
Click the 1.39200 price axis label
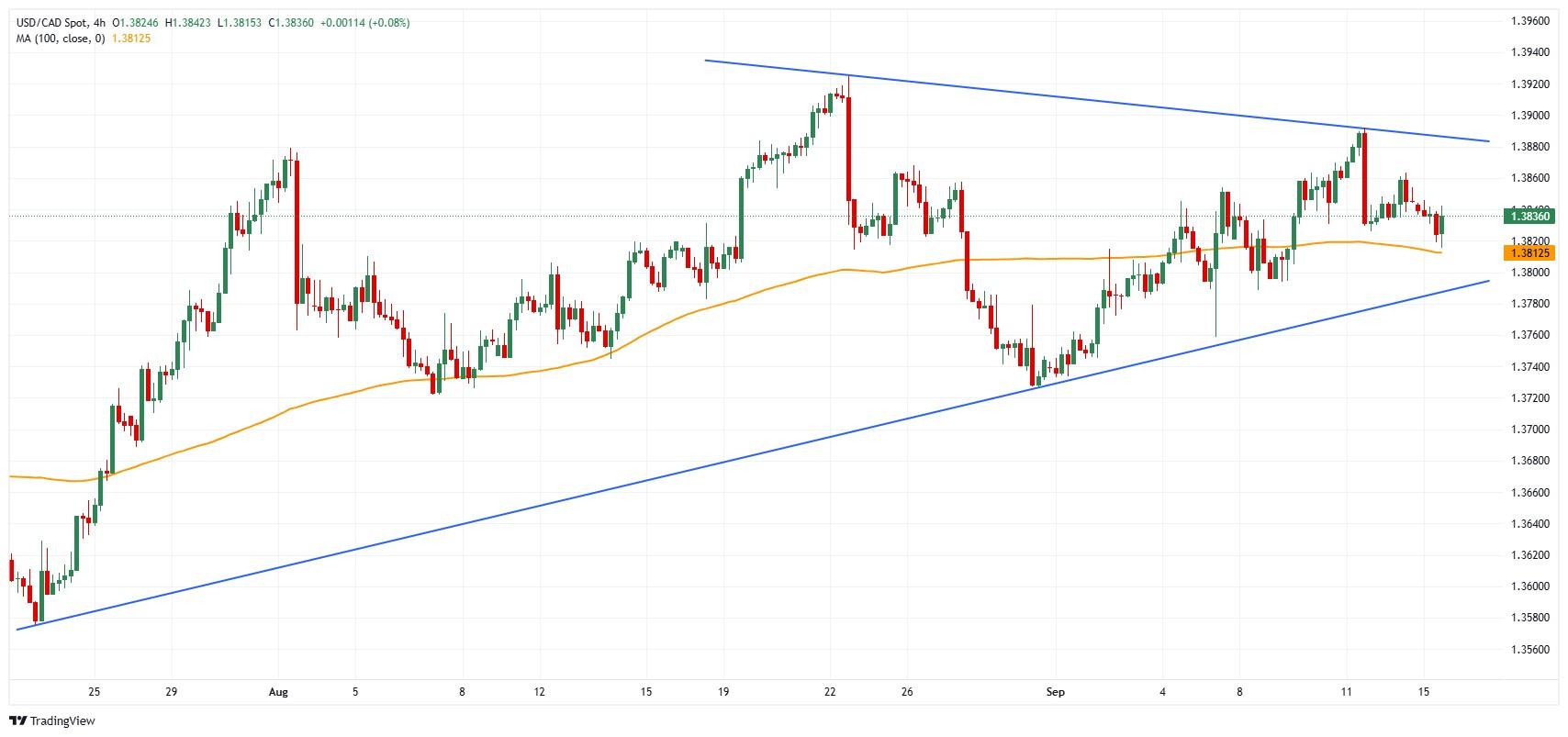[1529, 84]
